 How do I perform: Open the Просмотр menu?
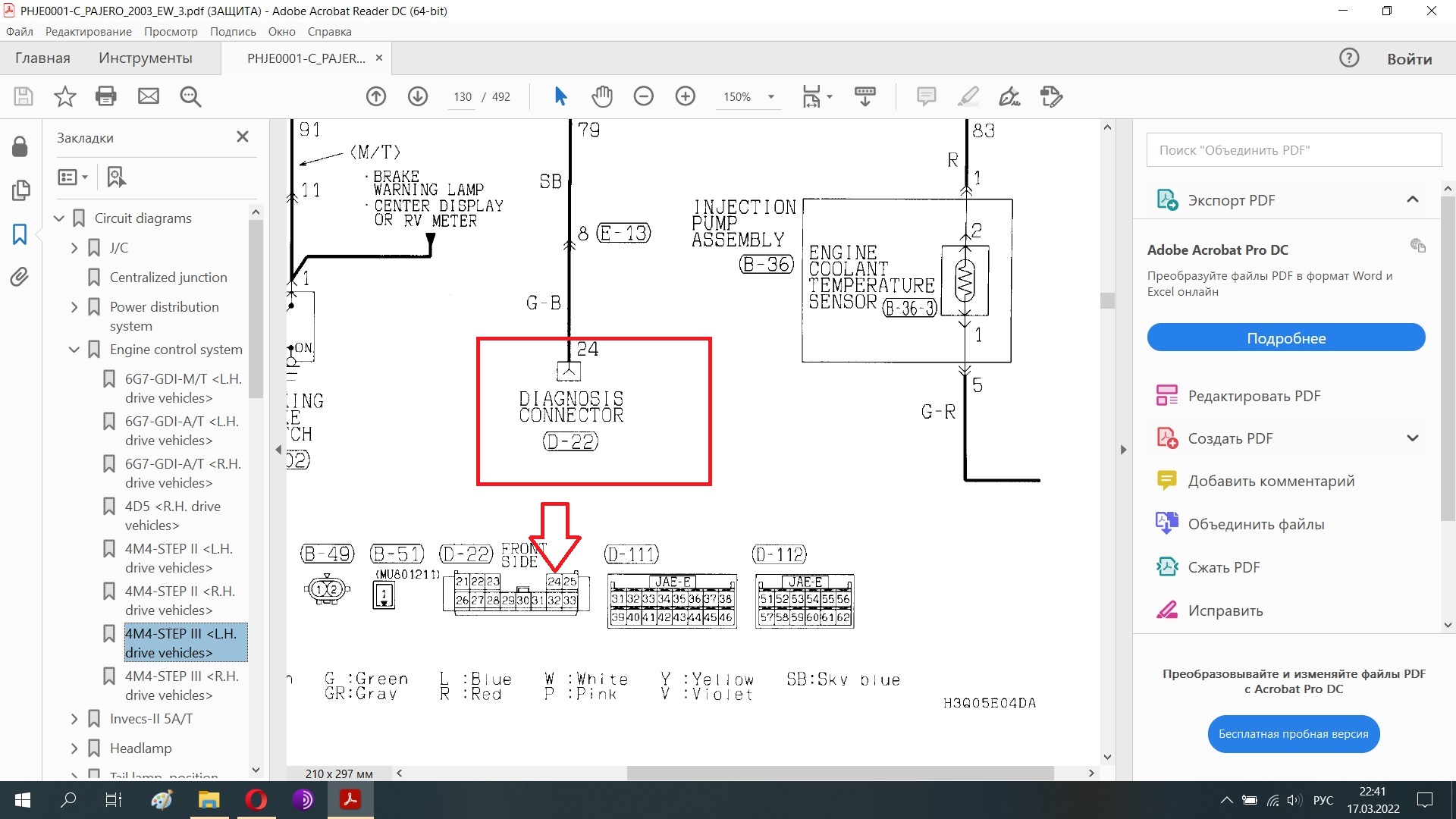pos(171,32)
